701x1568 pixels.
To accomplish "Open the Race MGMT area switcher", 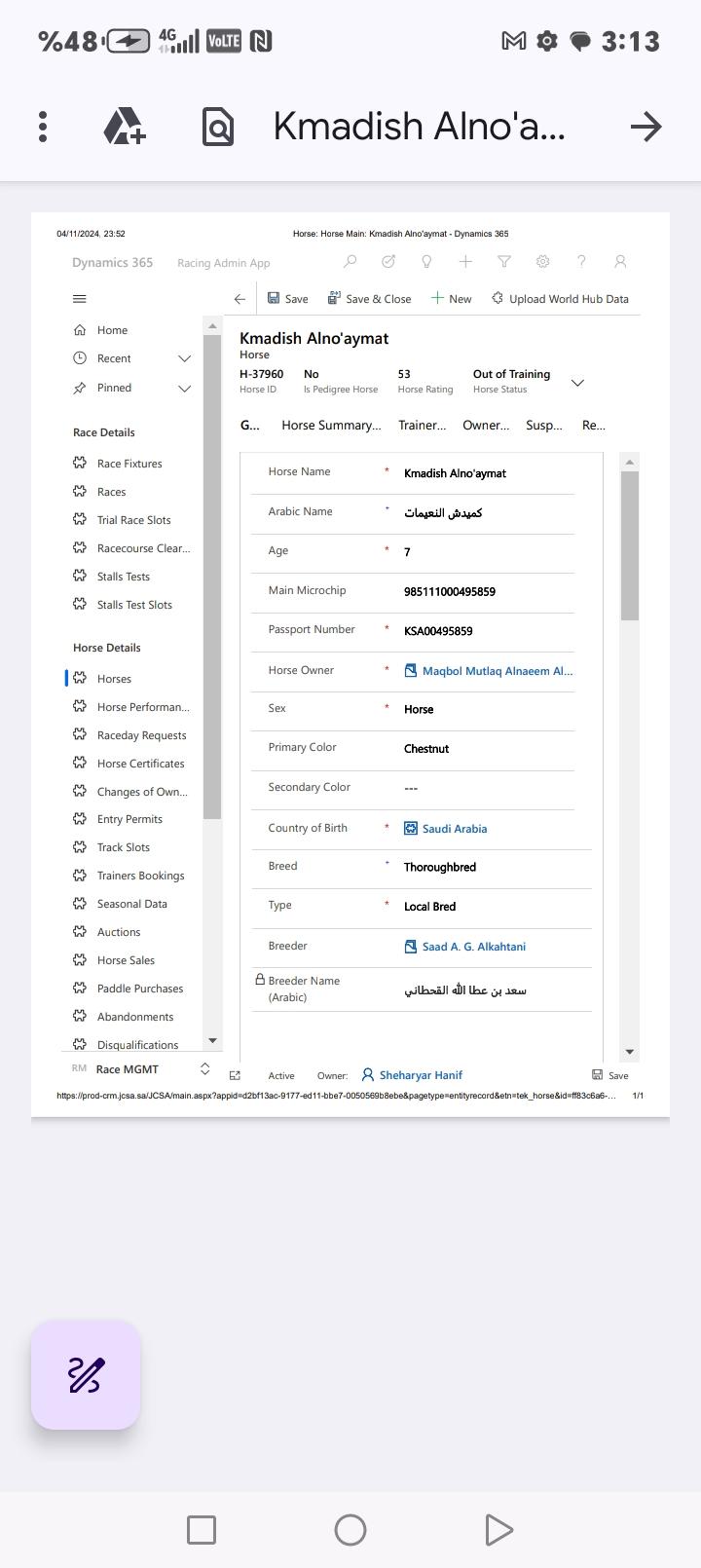I will (204, 1069).
